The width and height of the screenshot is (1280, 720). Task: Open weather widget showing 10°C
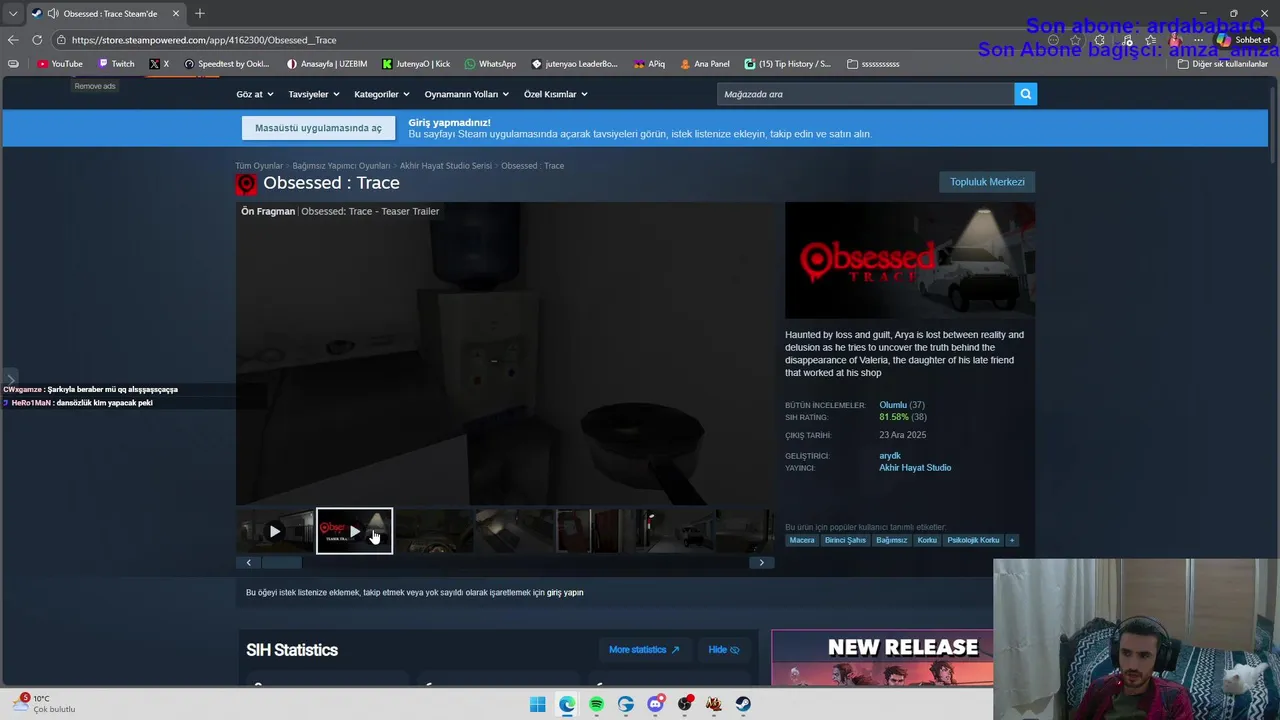click(43, 704)
